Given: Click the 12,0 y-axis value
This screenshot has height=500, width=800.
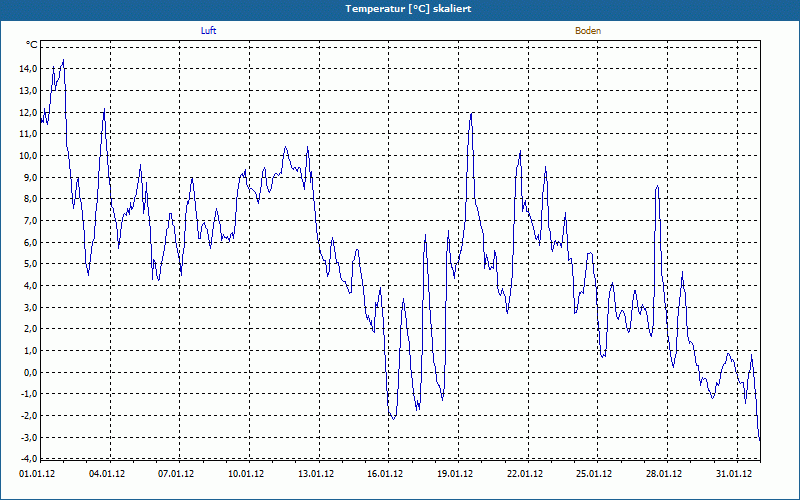Looking at the screenshot, I should tap(28, 112).
